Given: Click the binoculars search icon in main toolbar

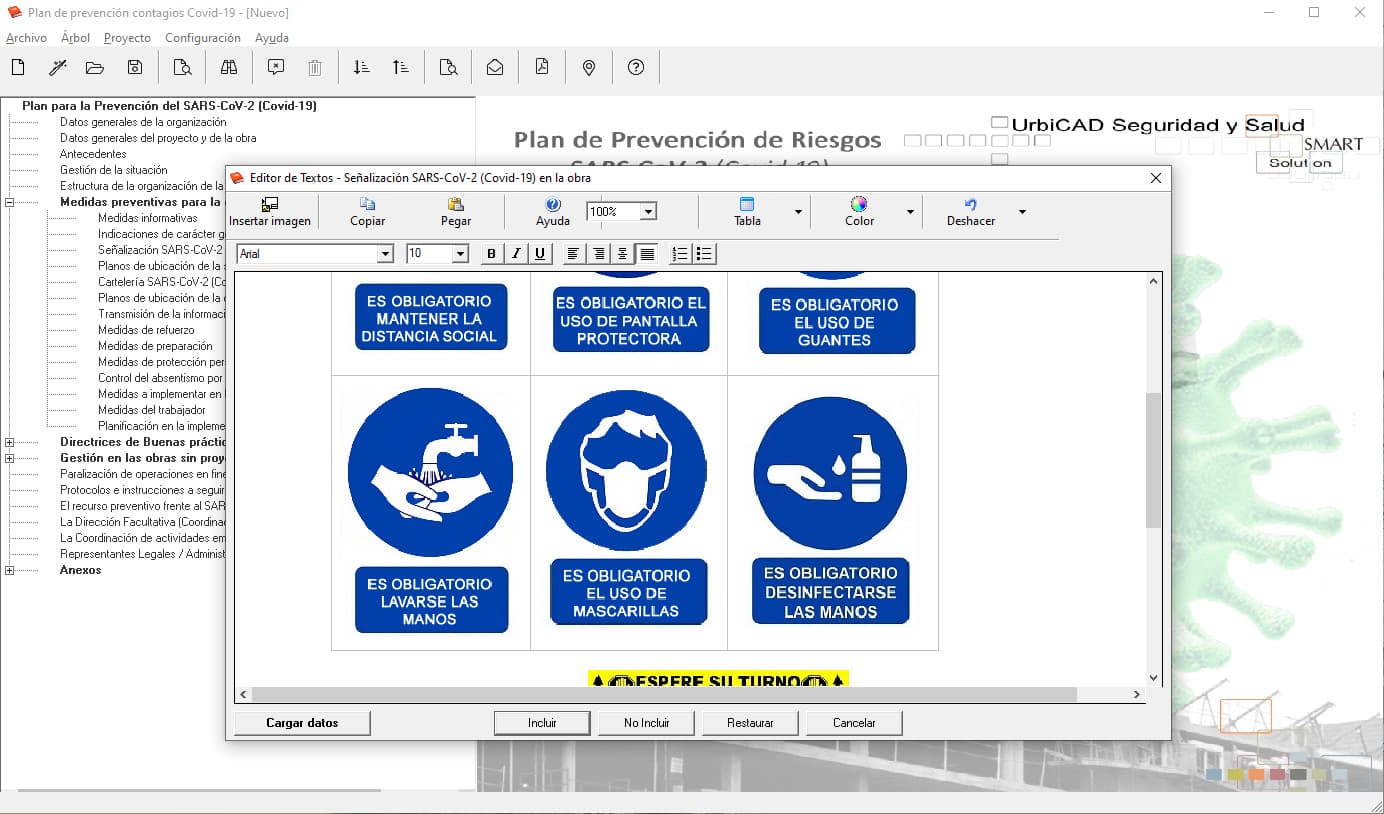Looking at the screenshot, I should 229,67.
